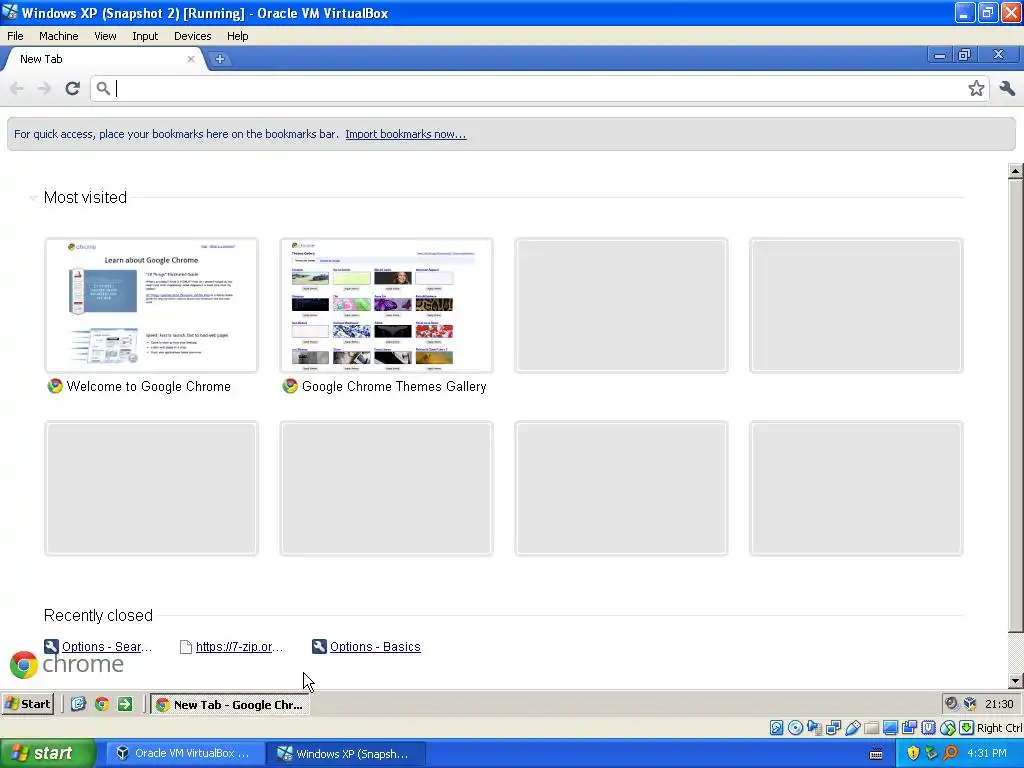
Task: Open a new tab with the plus button
Action: [x=219, y=59]
